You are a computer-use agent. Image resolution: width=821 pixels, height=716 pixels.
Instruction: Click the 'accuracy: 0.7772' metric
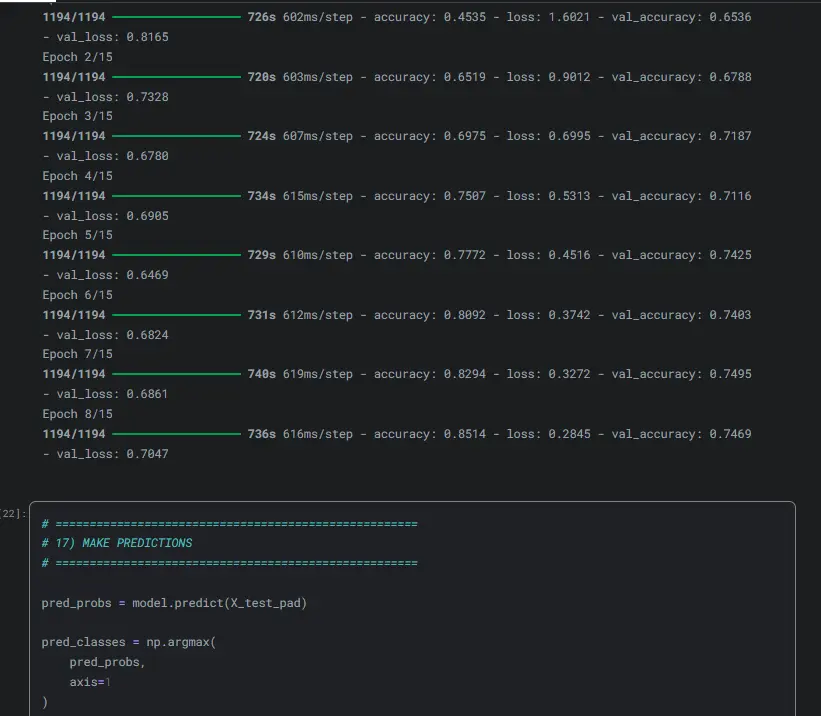430,255
